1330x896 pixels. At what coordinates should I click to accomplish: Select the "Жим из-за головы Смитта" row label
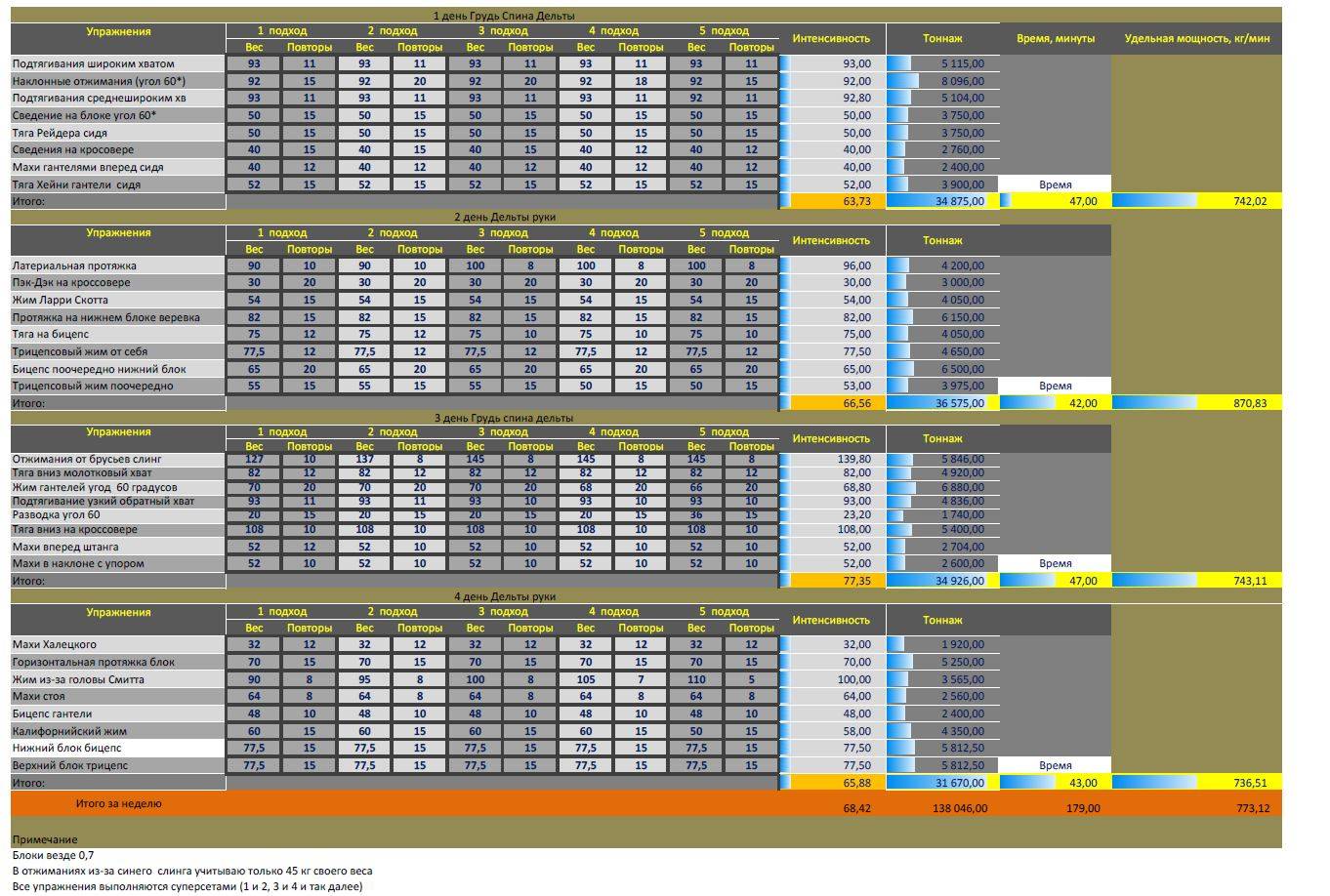click(x=117, y=679)
